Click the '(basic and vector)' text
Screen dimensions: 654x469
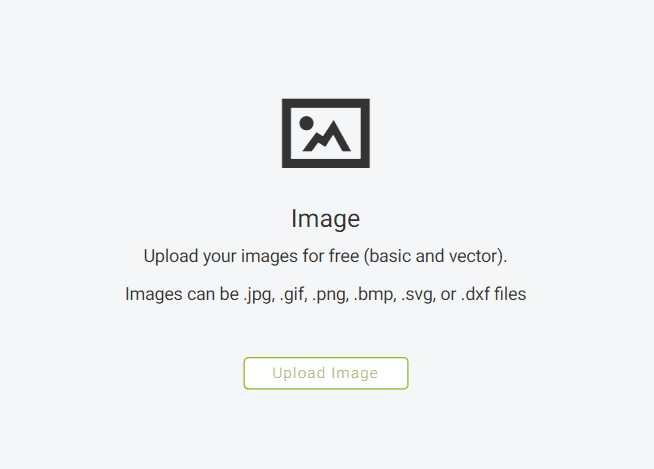pos(435,256)
